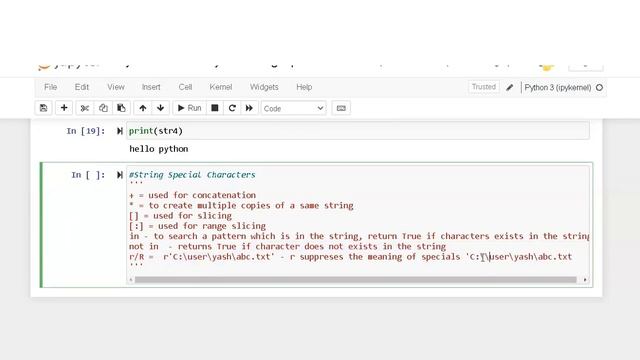Click line '[:] = used for range slicing'
The height and width of the screenshot is (360, 640).
coord(198,226)
